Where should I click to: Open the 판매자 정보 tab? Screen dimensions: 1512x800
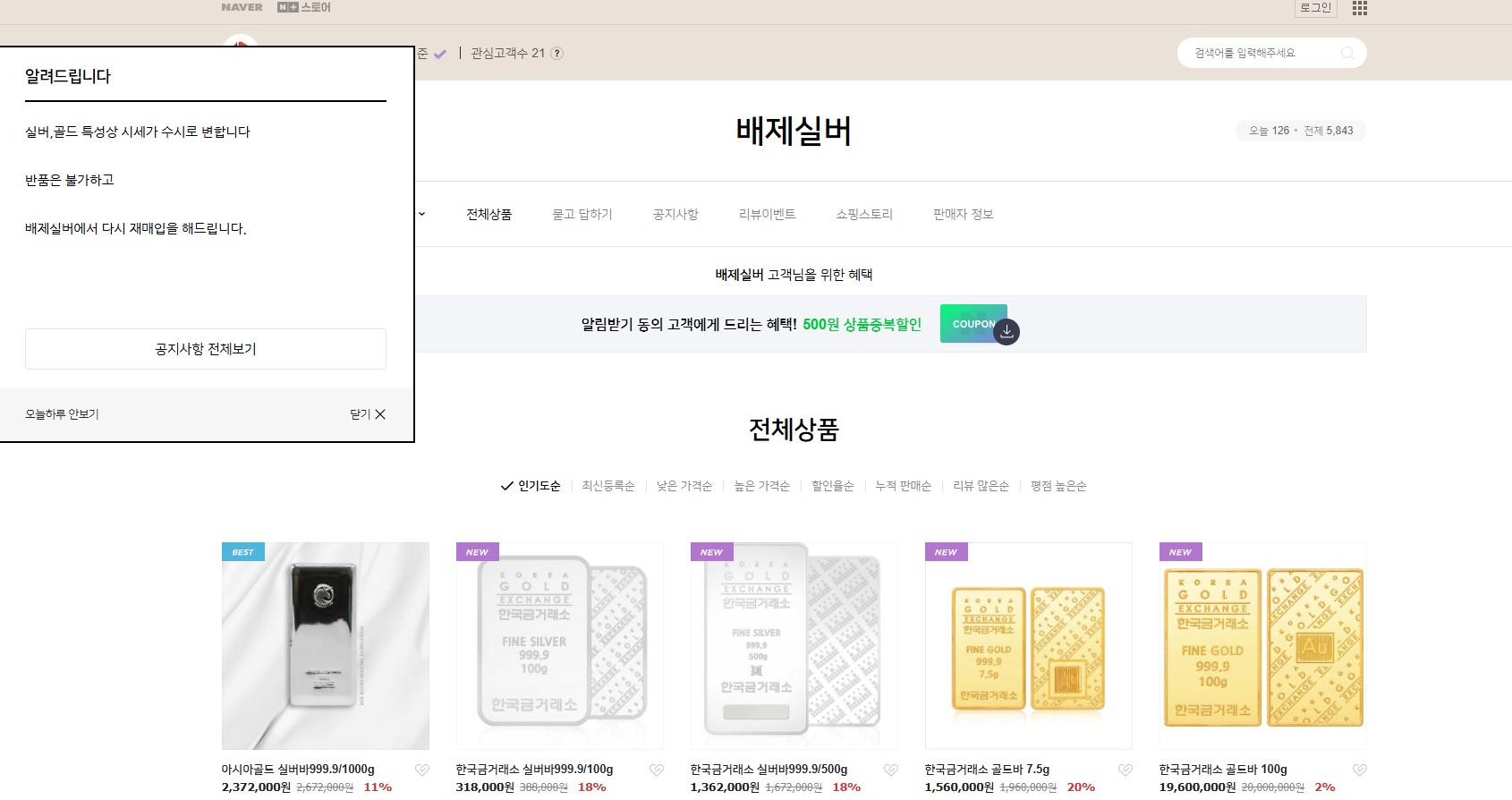tap(963, 214)
